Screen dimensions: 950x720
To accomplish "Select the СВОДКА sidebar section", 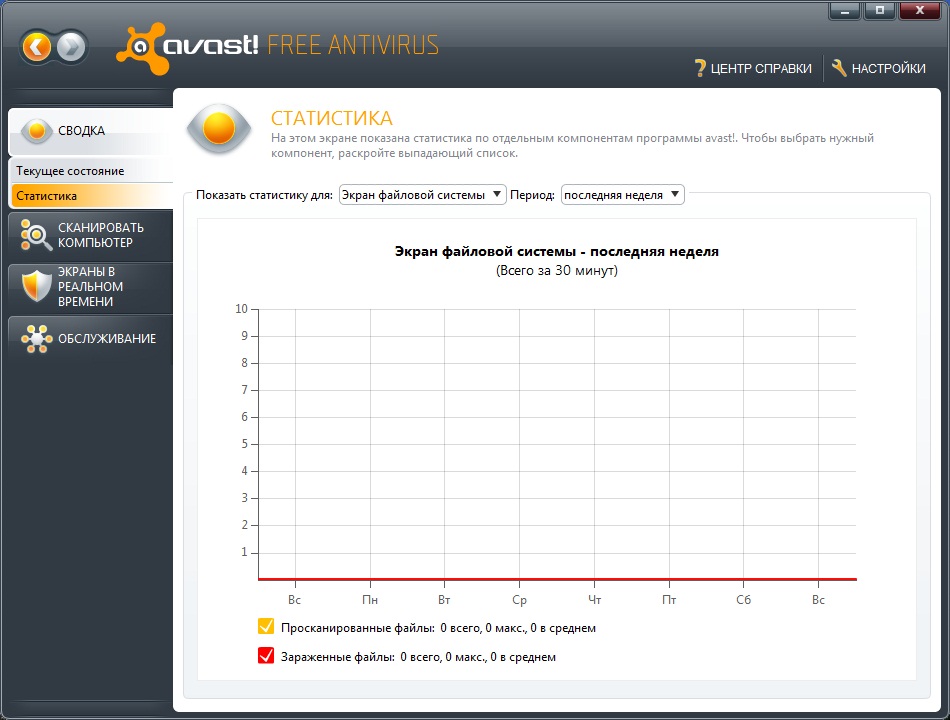I will point(91,131).
